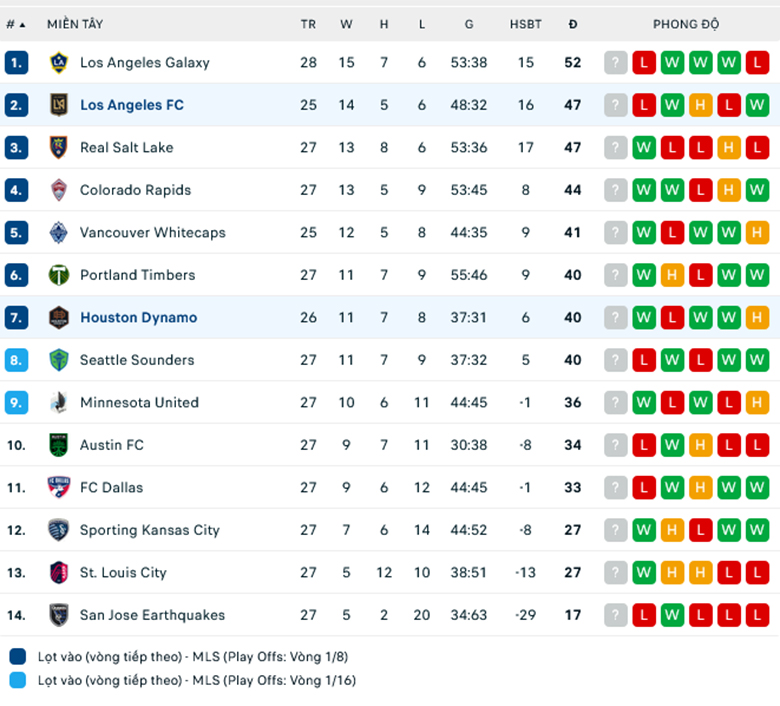Click the Los Angeles Galaxy team logo

59,62
